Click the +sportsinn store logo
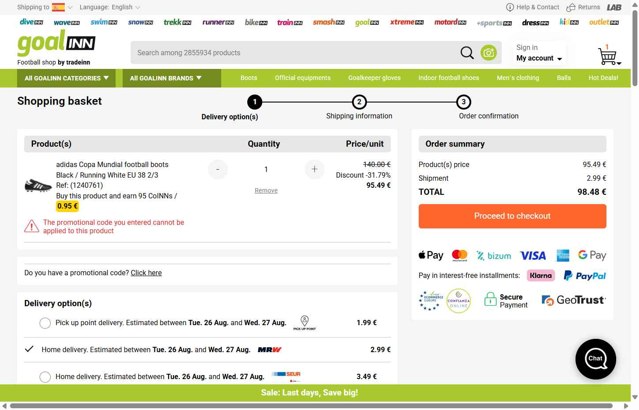The width and height of the screenshot is (639, 410). point(494,23)
